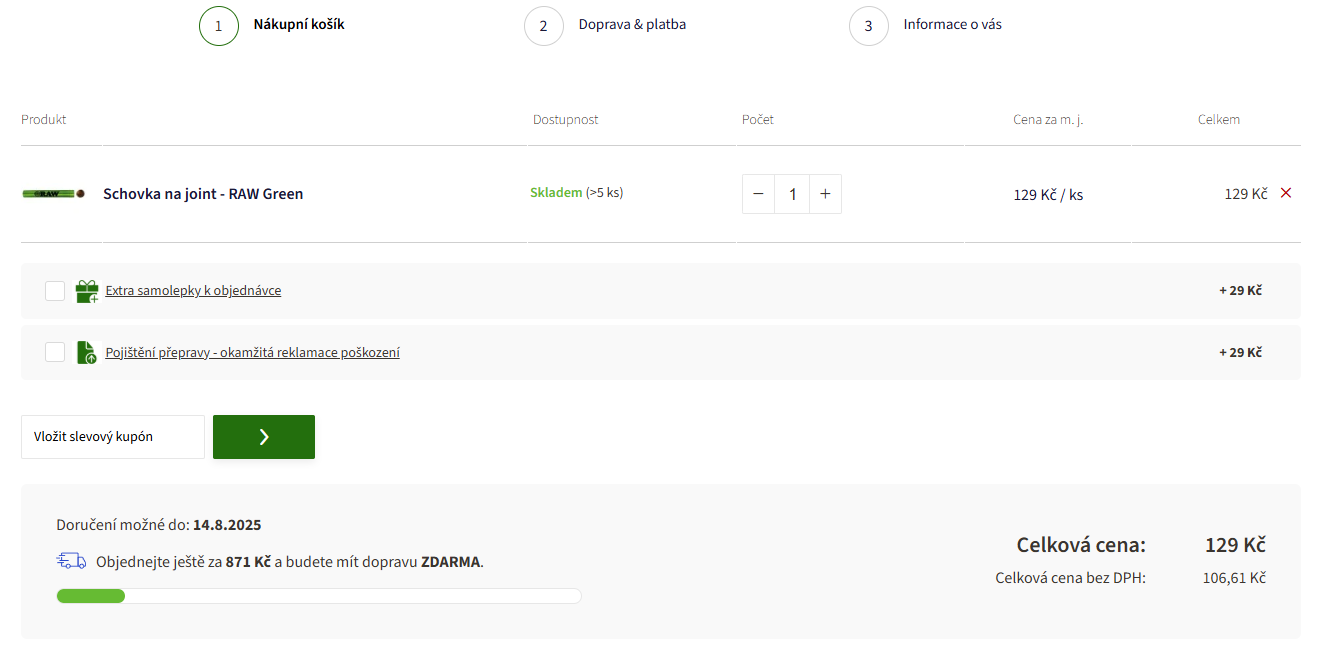
Task: Select the Nákupní košík step
Action: [x=298, y=24]
